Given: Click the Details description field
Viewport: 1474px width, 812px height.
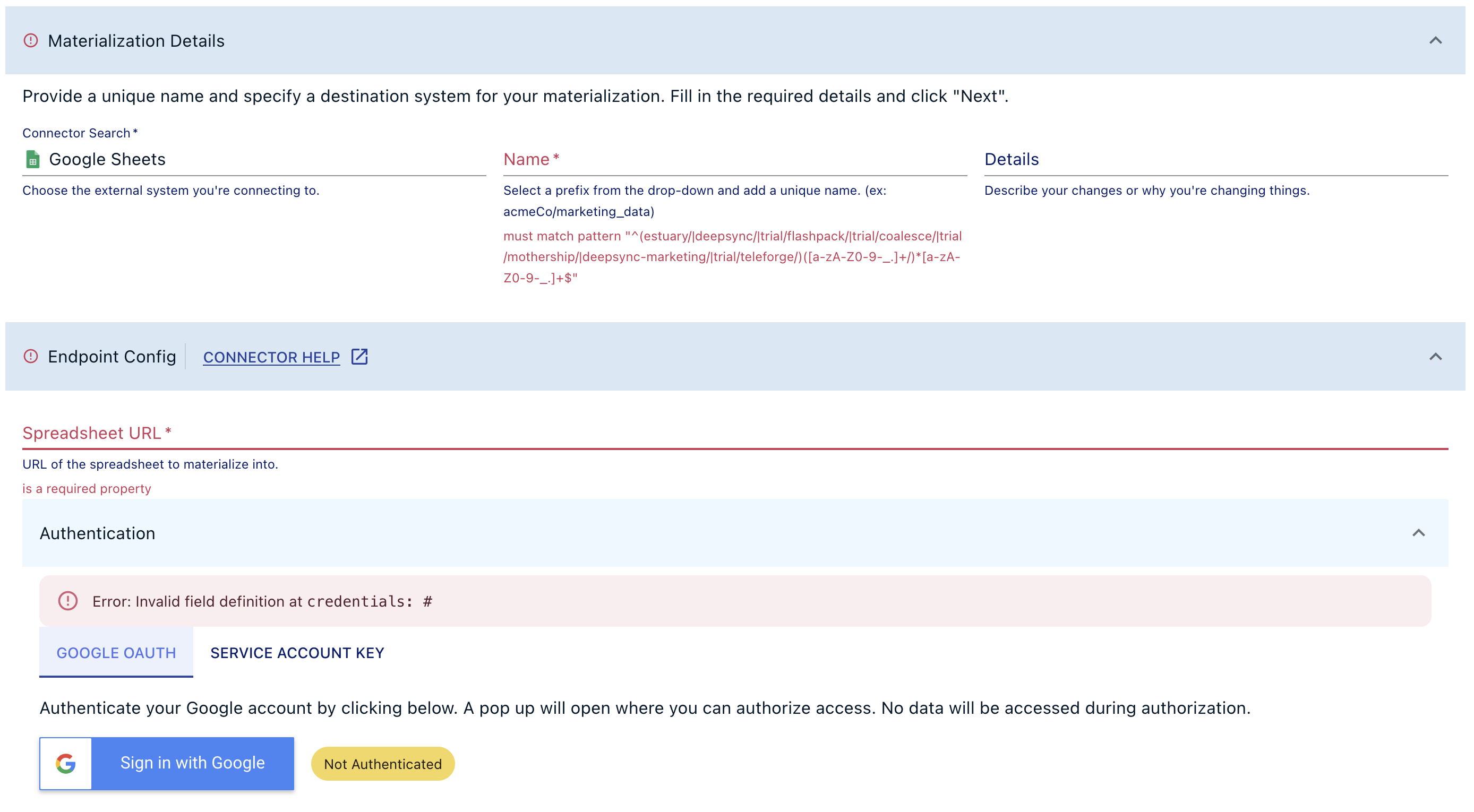Looking at the screenshot, I should point(1213,160).
